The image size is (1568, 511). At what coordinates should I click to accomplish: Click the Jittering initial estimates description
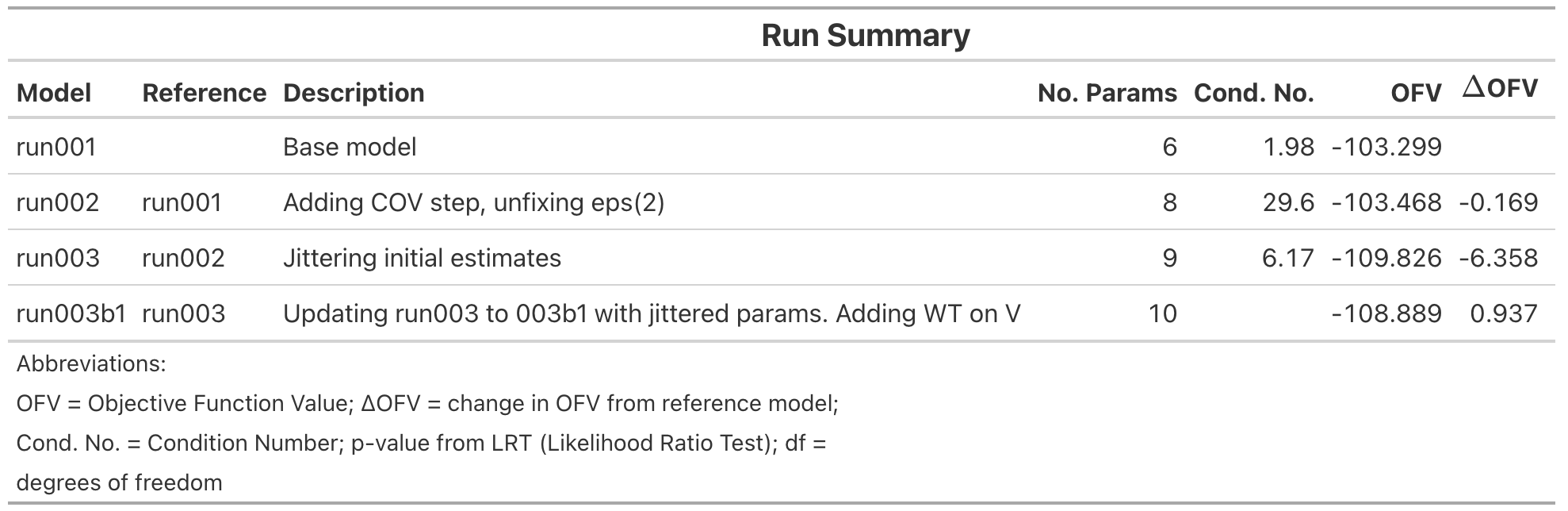tap(422, 258)
